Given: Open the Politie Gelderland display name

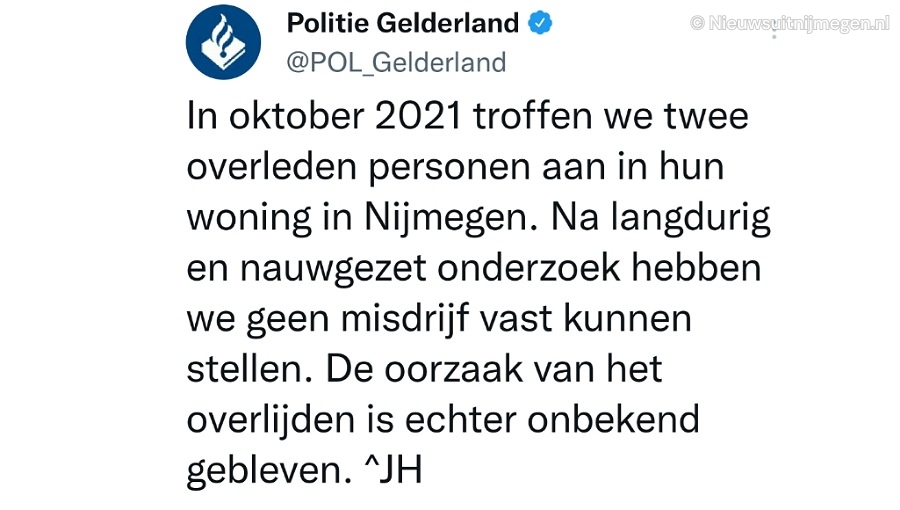Looking at the screenshot, I should [x=403, y=23].
